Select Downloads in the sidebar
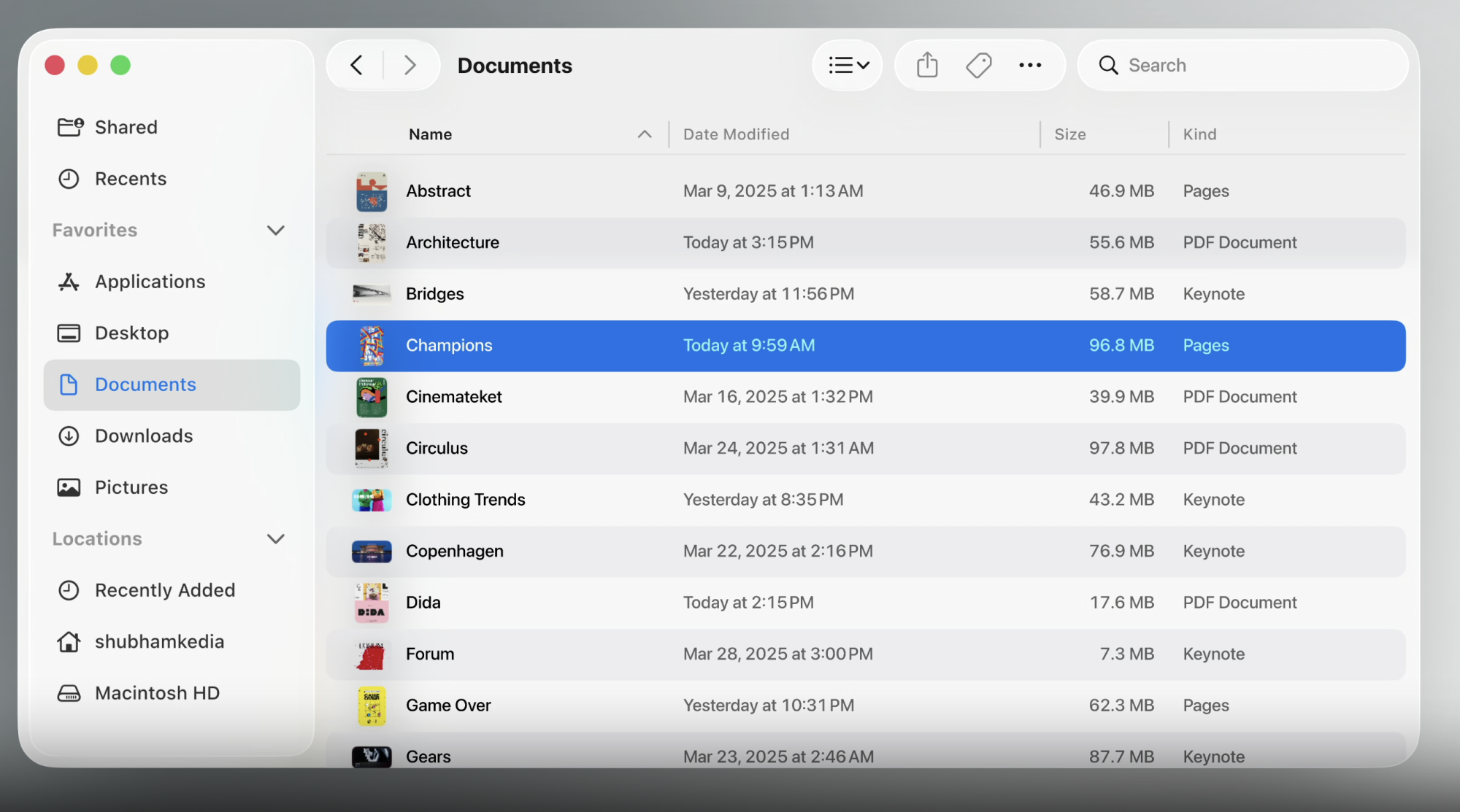The height and width of the screenshot is (812, 1460). coord(144,436)
